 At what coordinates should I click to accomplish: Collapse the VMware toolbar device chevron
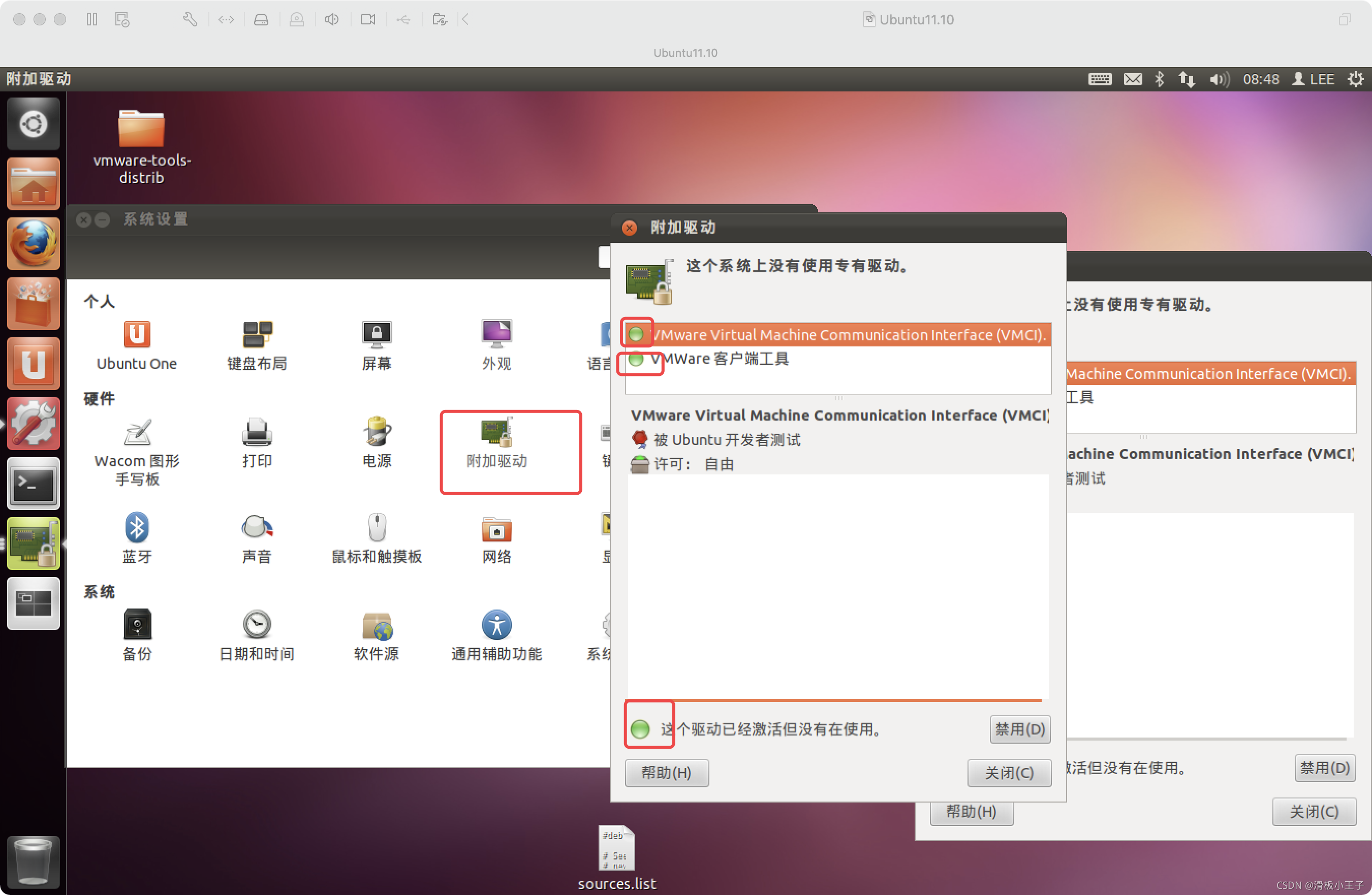point(465,20)
